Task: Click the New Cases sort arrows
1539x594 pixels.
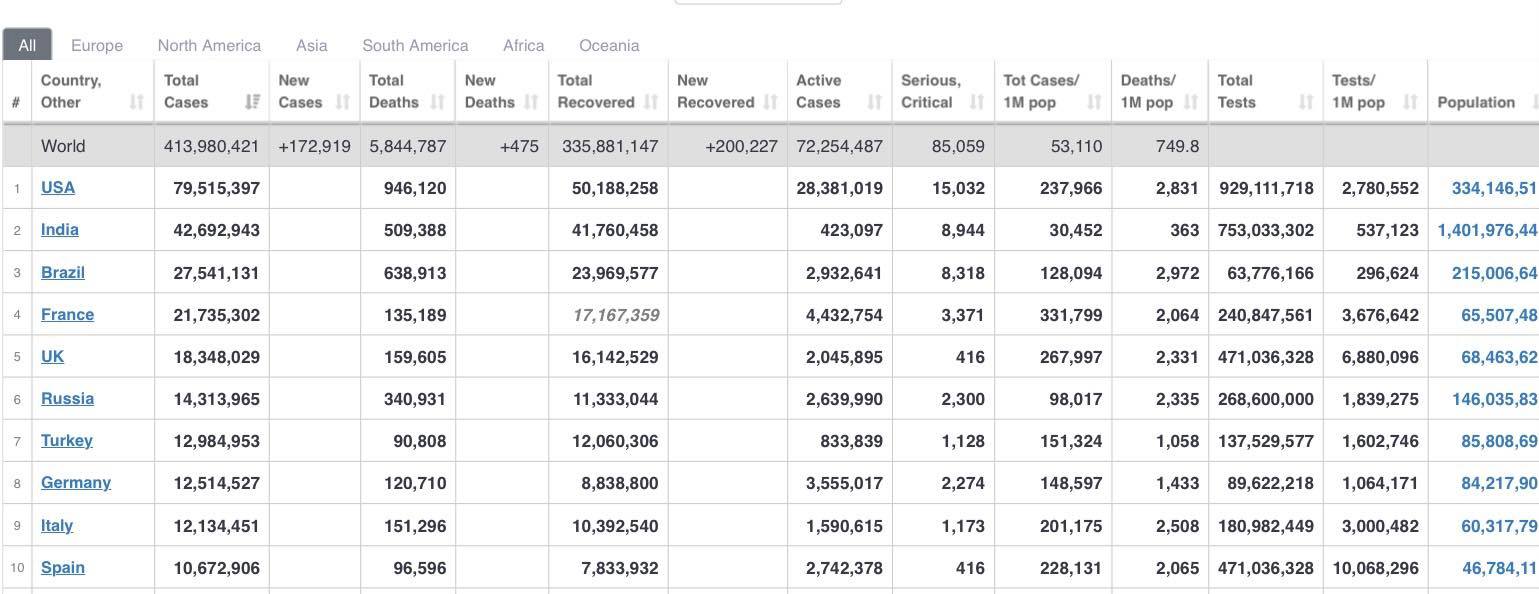Action: point(343,102)
